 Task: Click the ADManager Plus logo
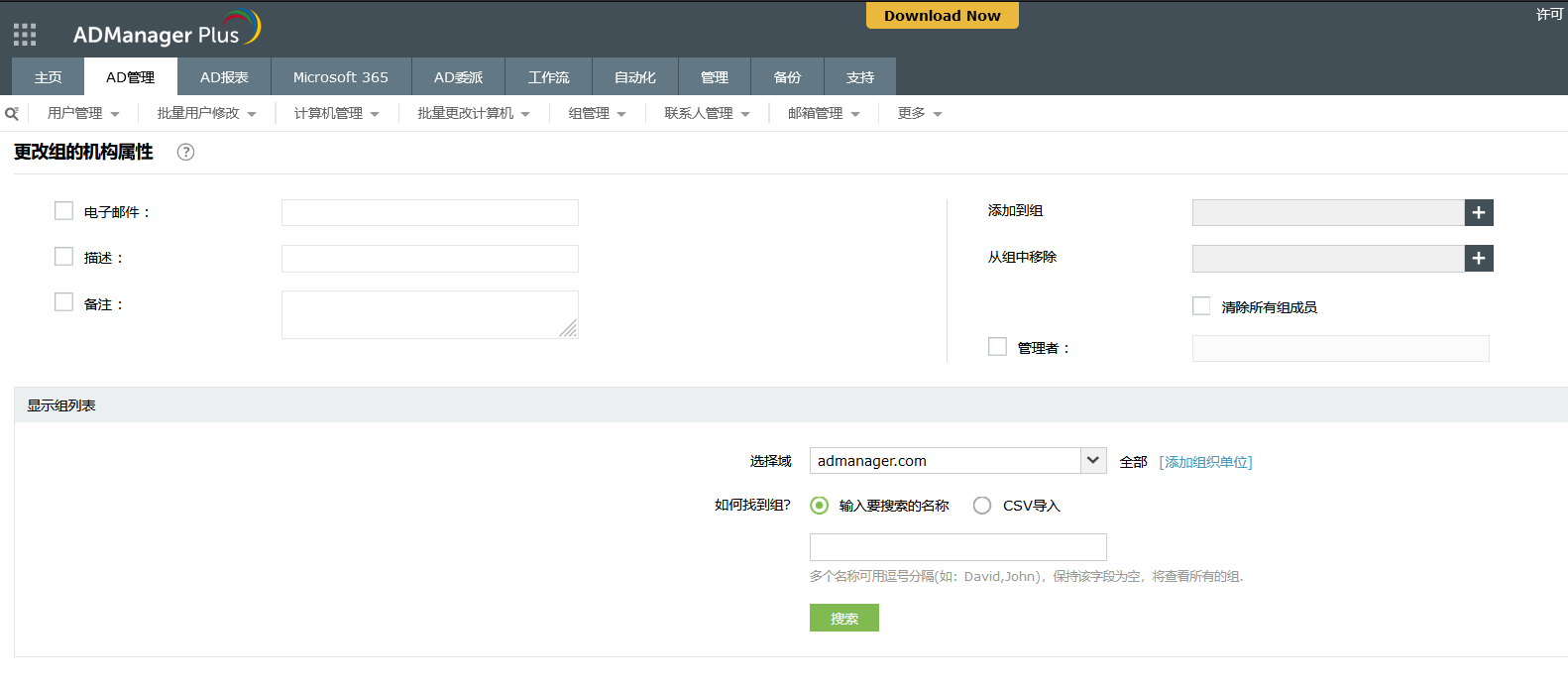[x=166, y=31]
